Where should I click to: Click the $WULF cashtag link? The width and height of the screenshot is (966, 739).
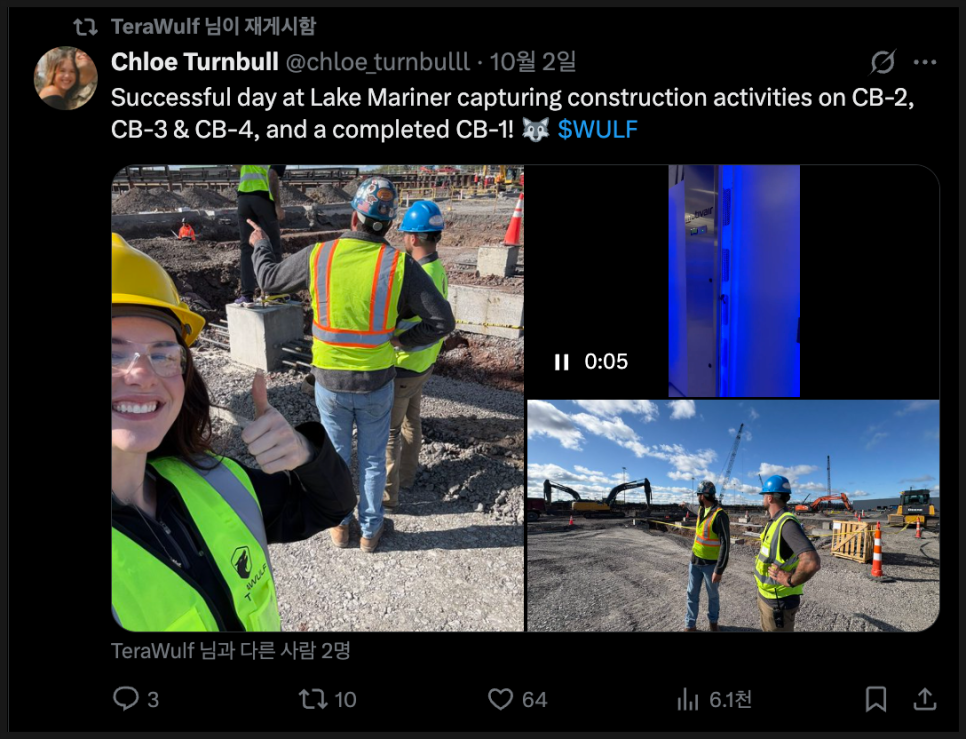pyautogui.click(x=597, y=129)
